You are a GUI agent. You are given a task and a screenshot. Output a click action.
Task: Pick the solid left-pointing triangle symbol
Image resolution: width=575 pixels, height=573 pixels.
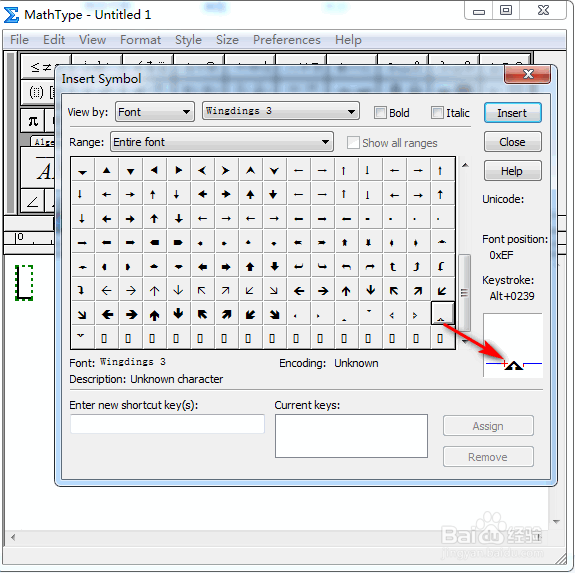tap(154, 170)
